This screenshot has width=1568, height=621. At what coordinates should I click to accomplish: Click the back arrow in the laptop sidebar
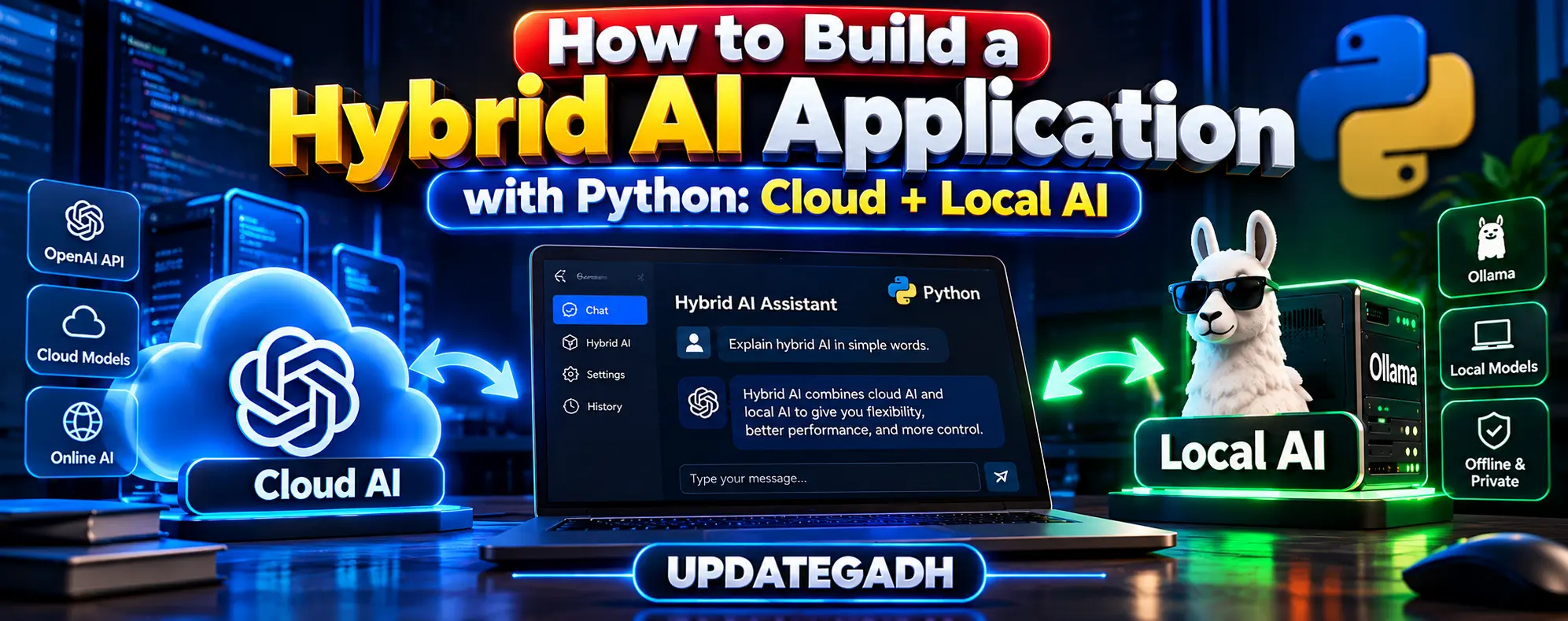point(560,276)
